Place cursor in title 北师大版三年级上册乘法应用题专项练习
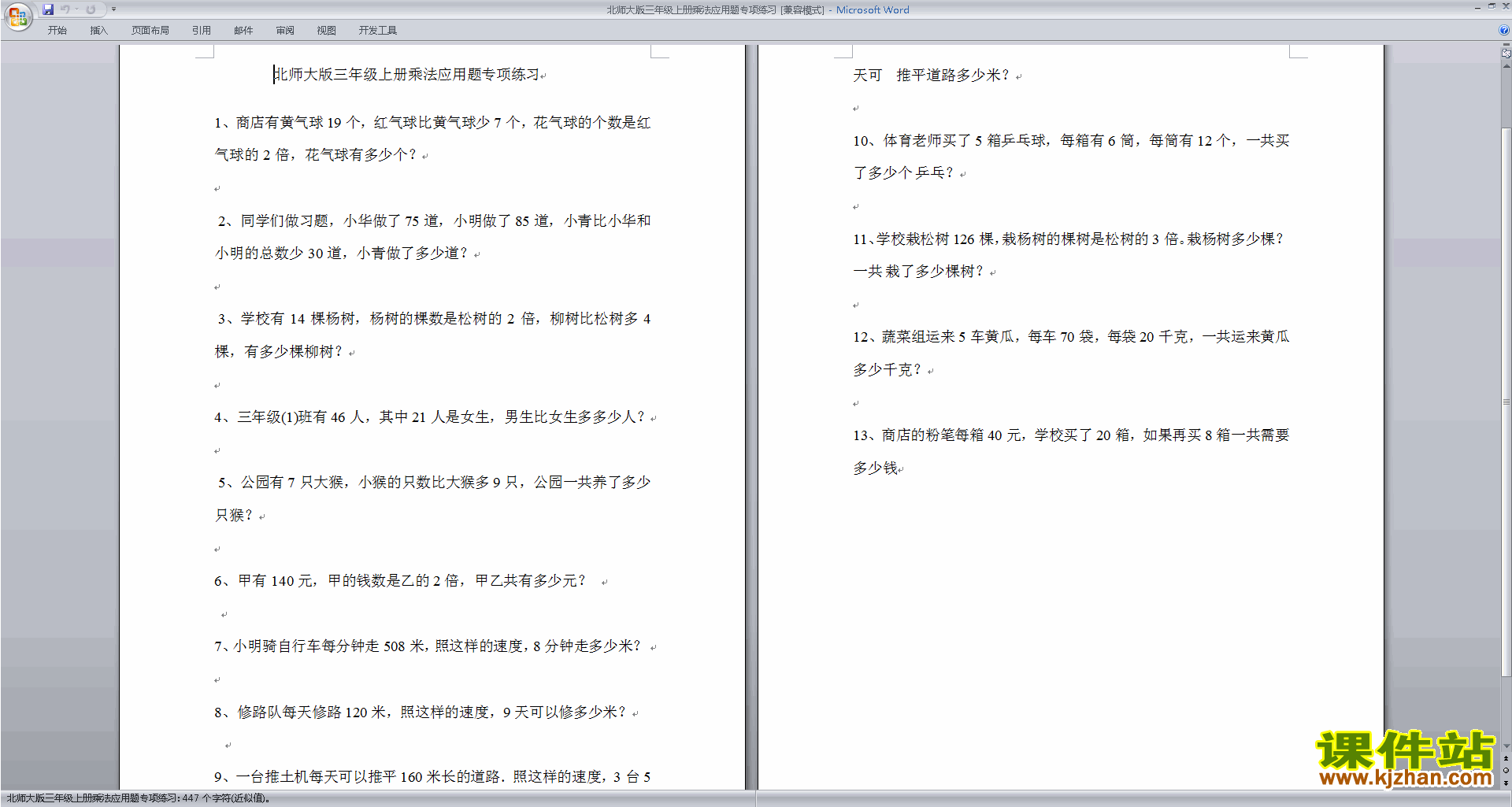This screenshot has width=1512, height=807. (406, 74)
